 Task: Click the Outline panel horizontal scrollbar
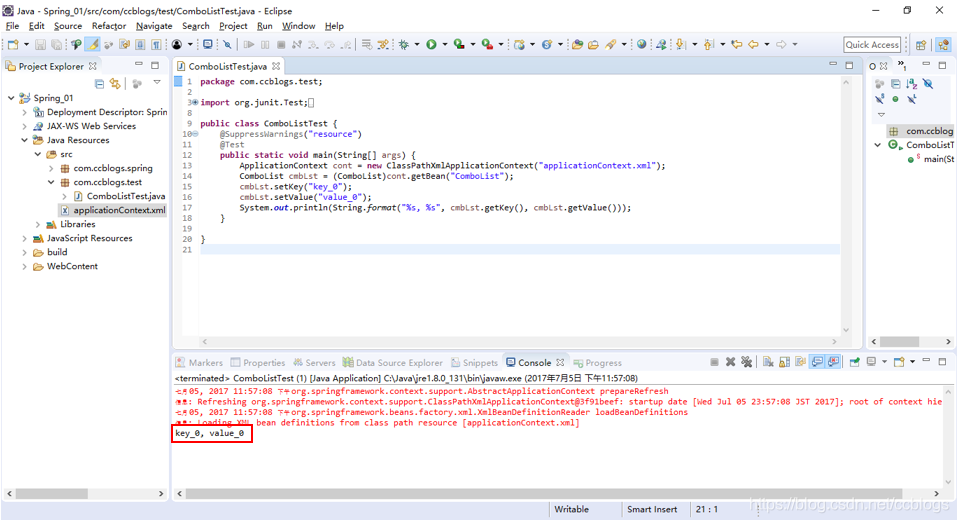tap(899, 342)
